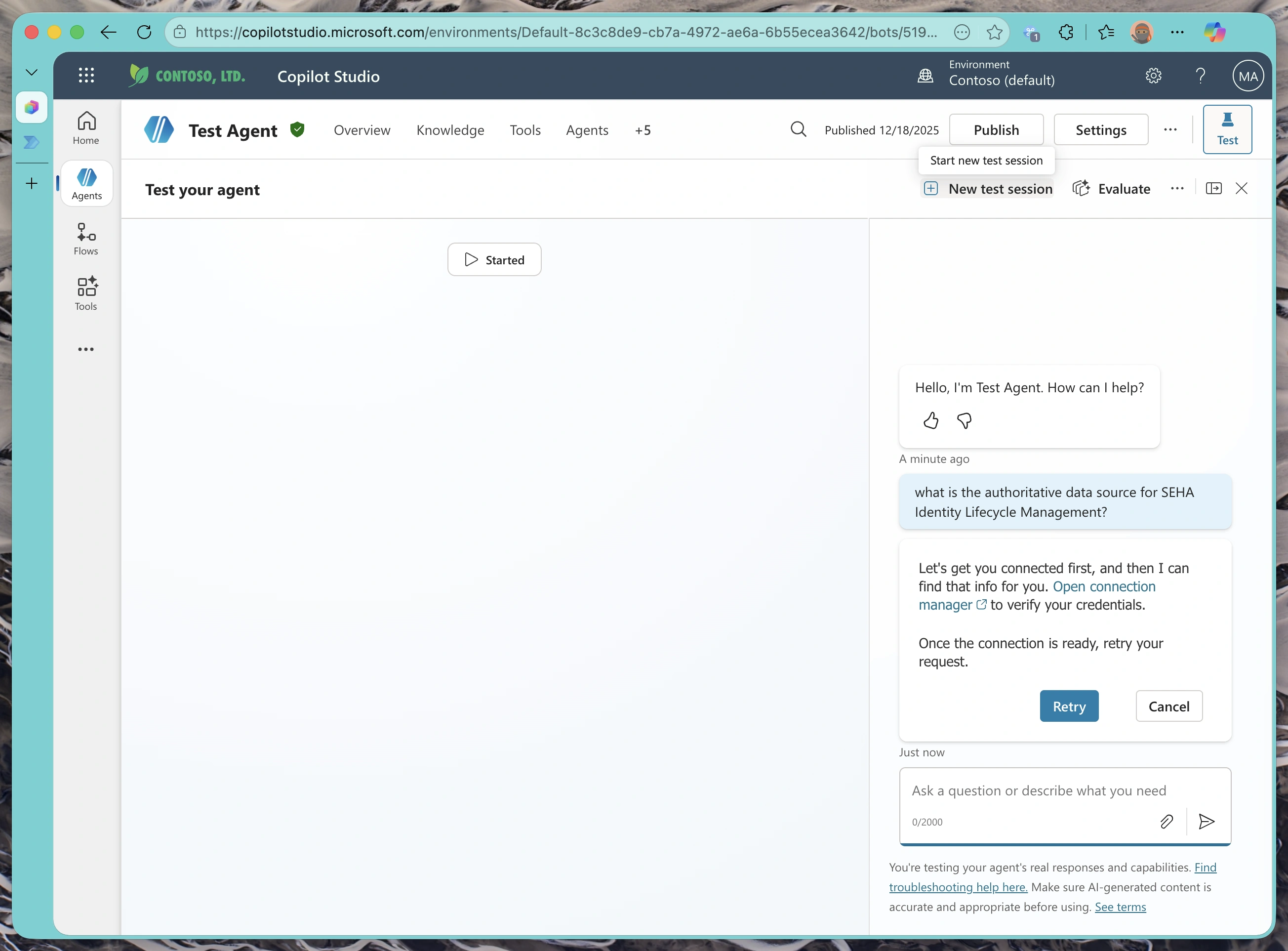Expand the sidebar more options ellipsis
Image resolution: width=1288 pixels, height=951 pixels.
(86, 349)
